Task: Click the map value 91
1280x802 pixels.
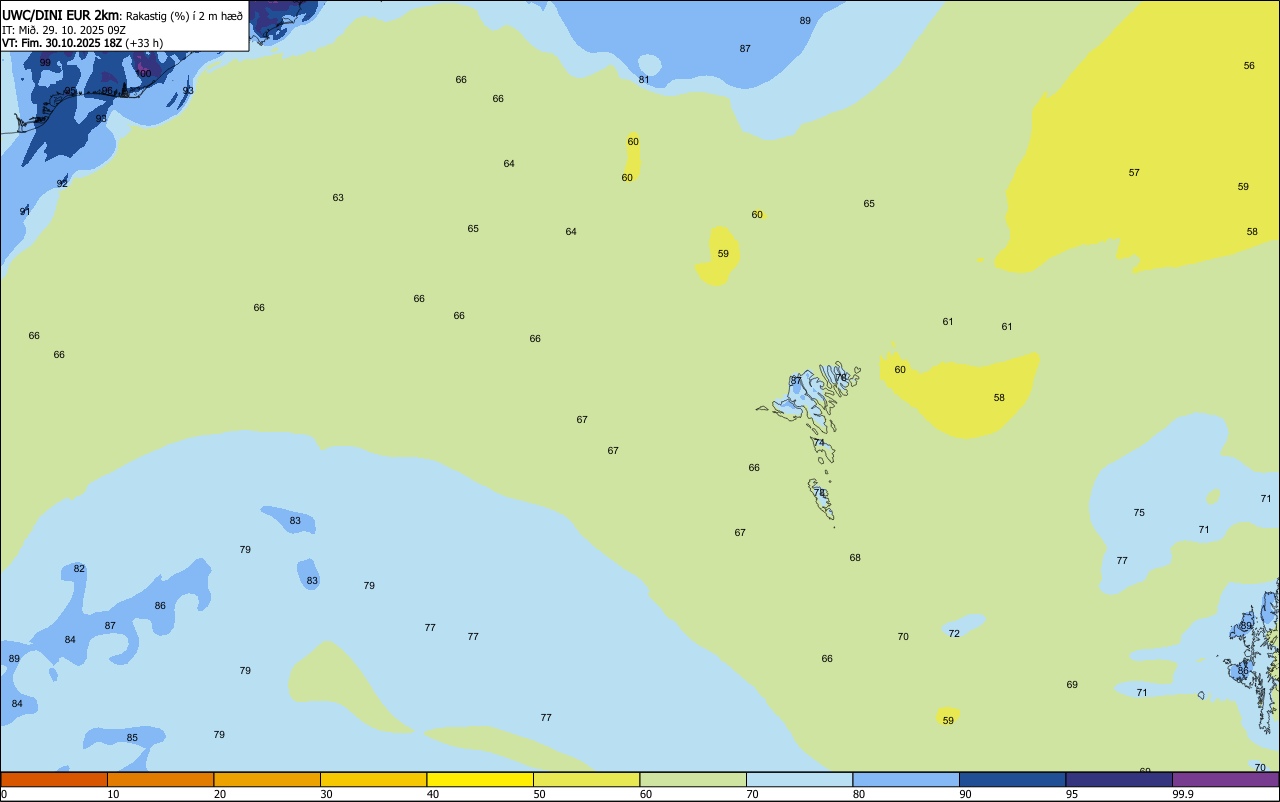Action: [25, 211]
